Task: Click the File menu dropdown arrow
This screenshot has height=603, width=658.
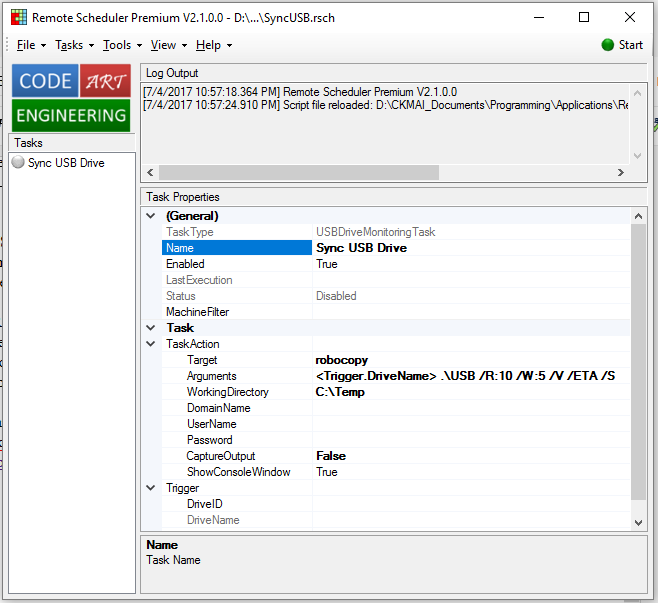Action: coord(43,45)
